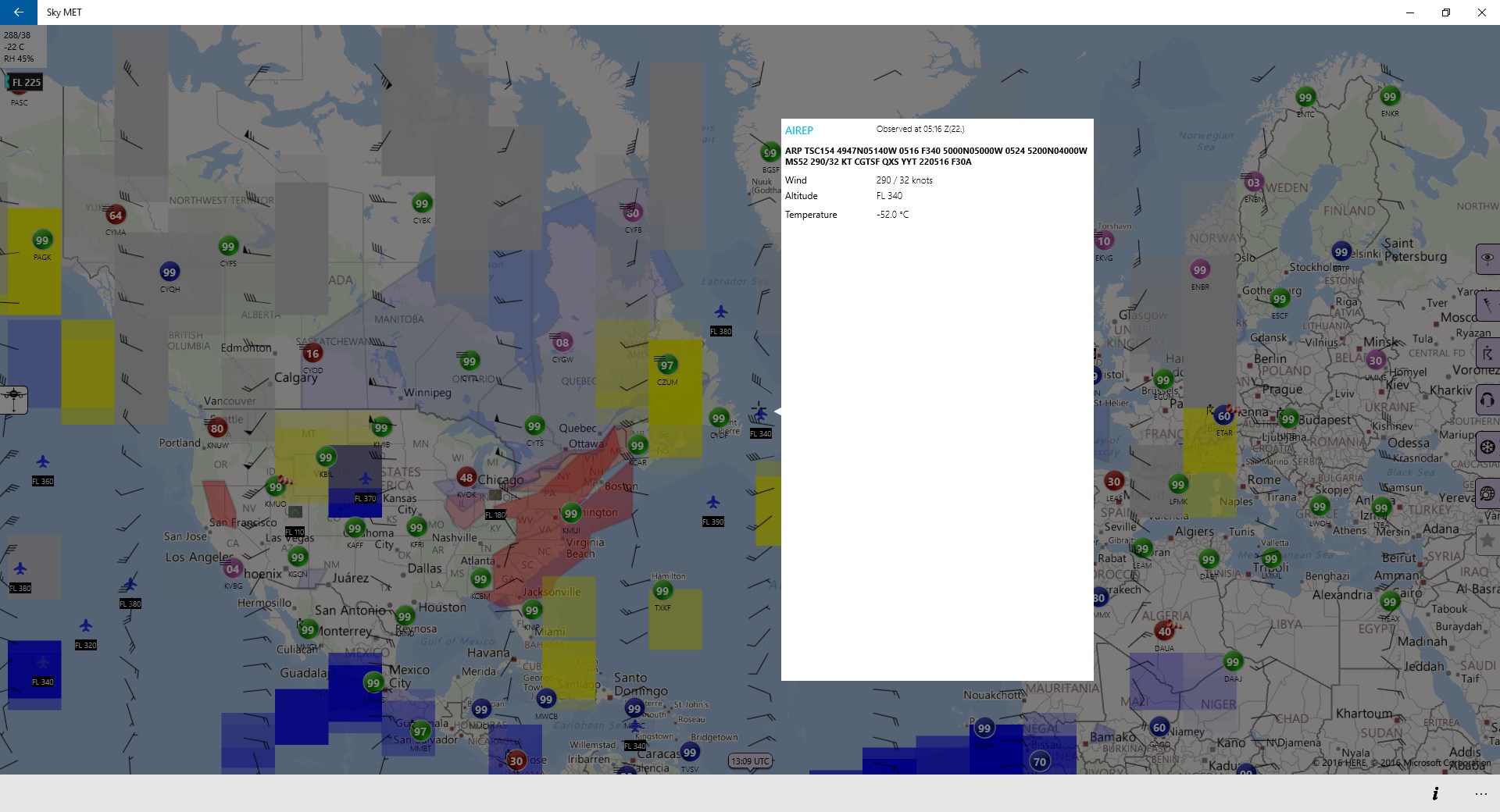Select the CYFS station marker

(x=228, y=247)
